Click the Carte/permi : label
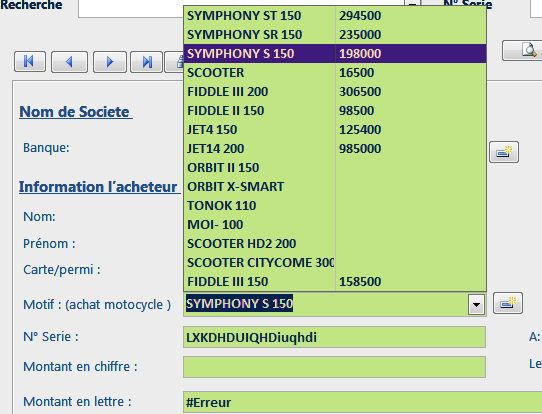Viewport: 542px width, 414px height. pyautogui.click(x=62, y=270)
